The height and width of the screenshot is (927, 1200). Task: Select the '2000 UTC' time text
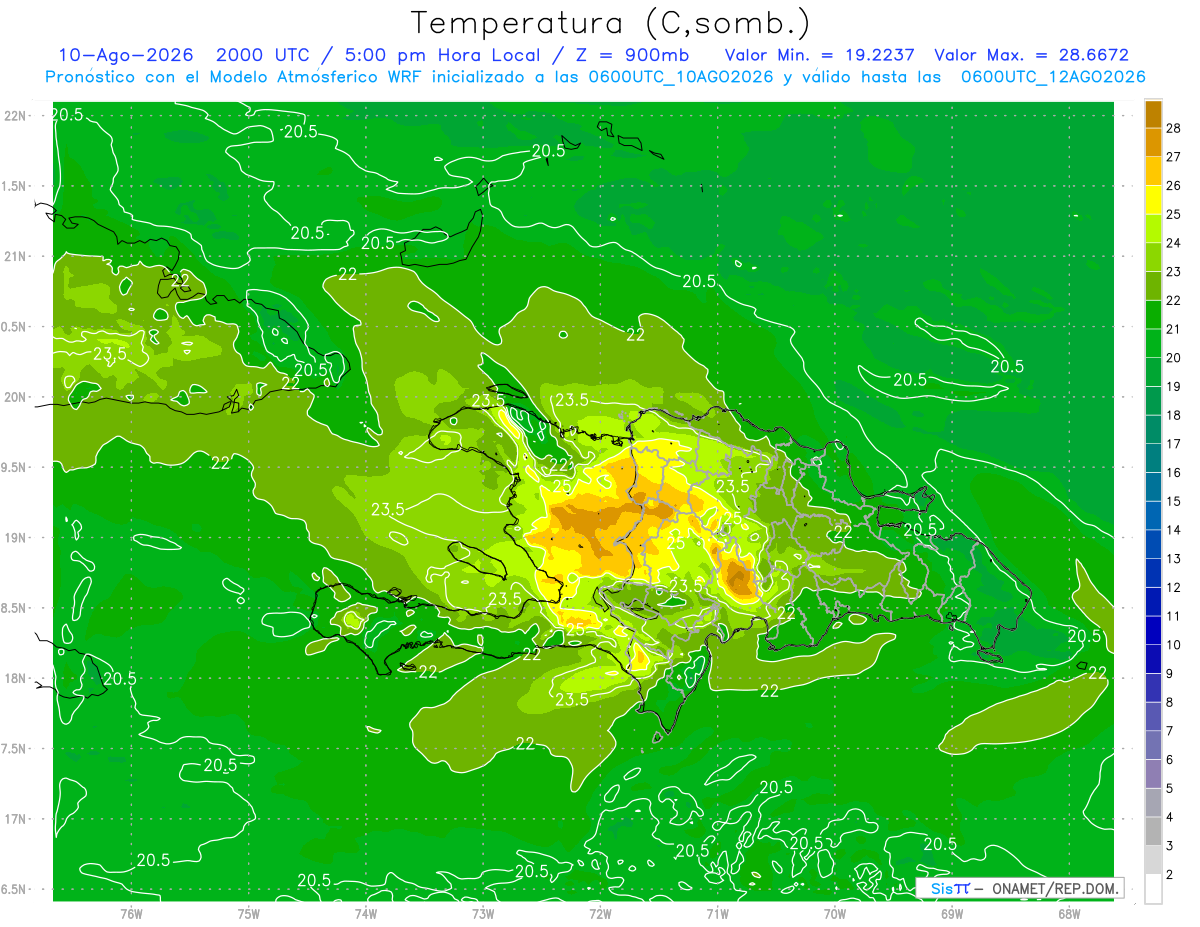(263, 55)
